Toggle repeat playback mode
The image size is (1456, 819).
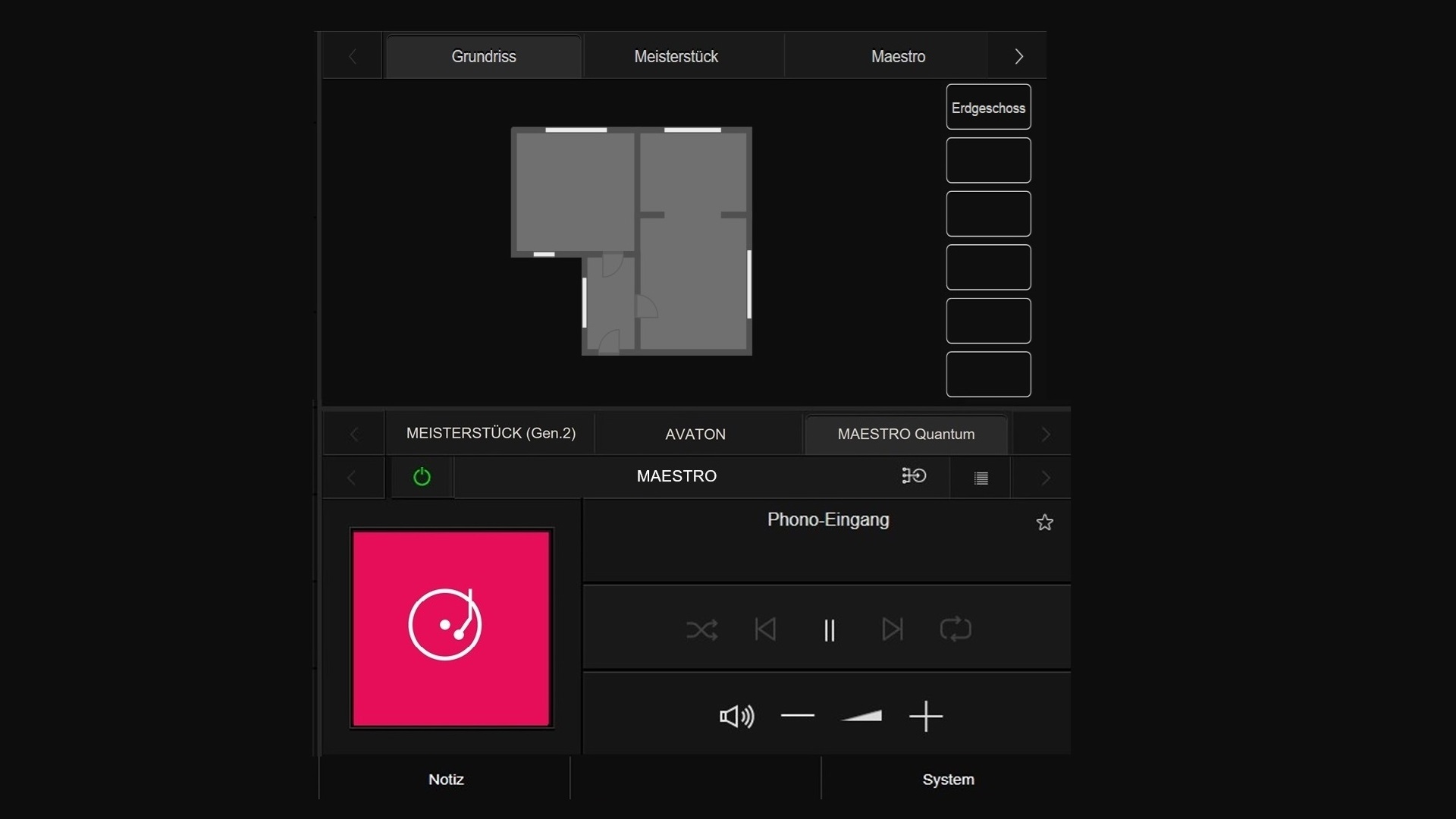(x=955, y=629)
